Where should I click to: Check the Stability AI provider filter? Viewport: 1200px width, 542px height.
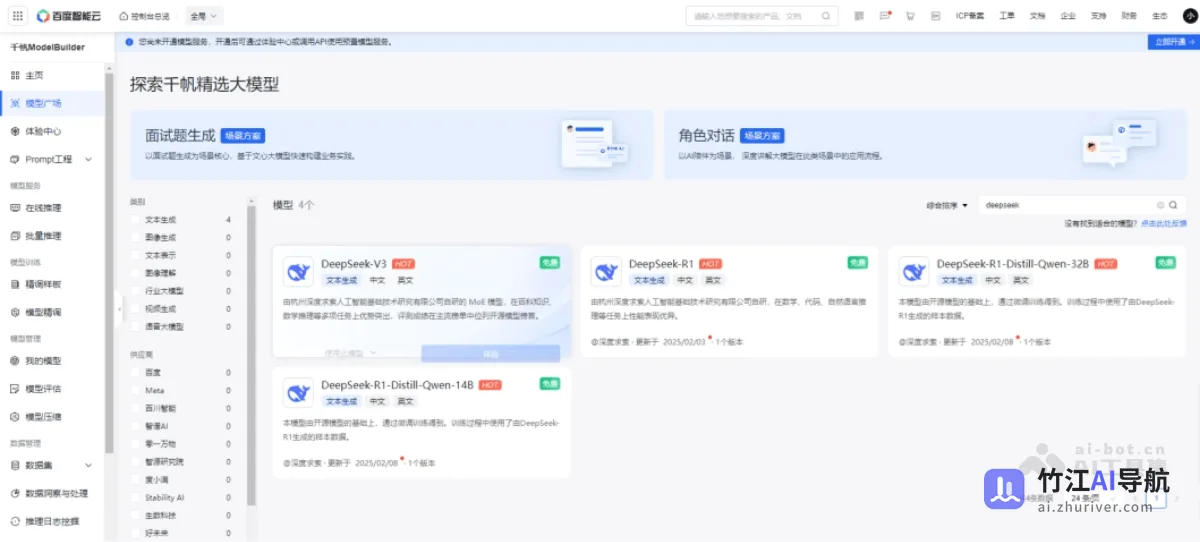136,497
